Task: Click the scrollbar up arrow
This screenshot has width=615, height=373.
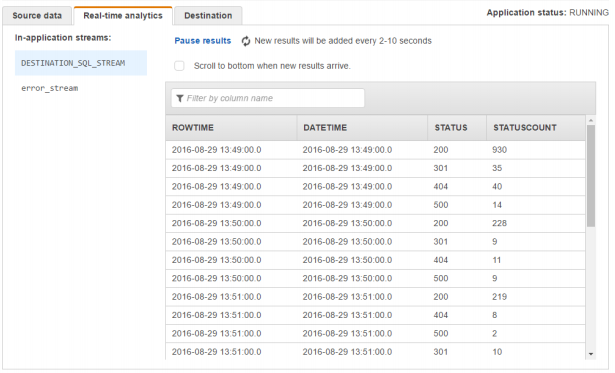Action: (x=591, y=120)
